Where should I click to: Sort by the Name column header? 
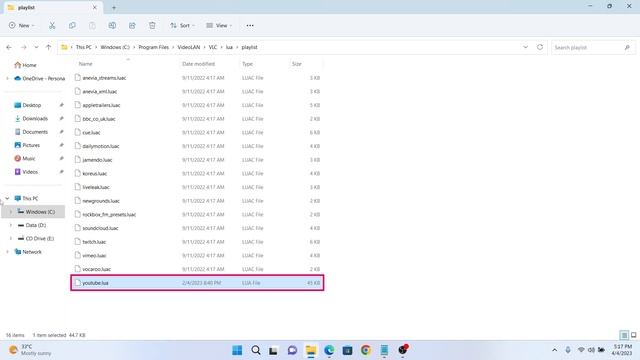(x=85, y=64)
